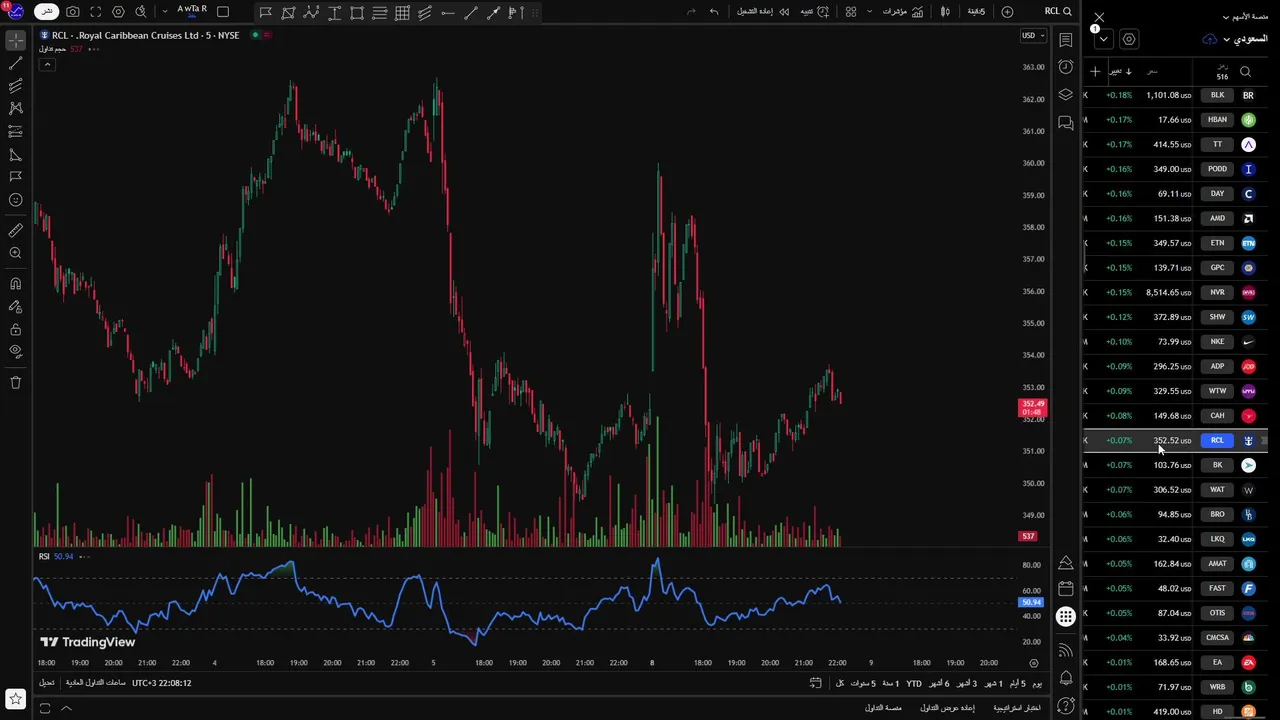This screenshot has width=1280, height=720.
Task: Start bar replay with rewind icon
Action: (761, 12)
